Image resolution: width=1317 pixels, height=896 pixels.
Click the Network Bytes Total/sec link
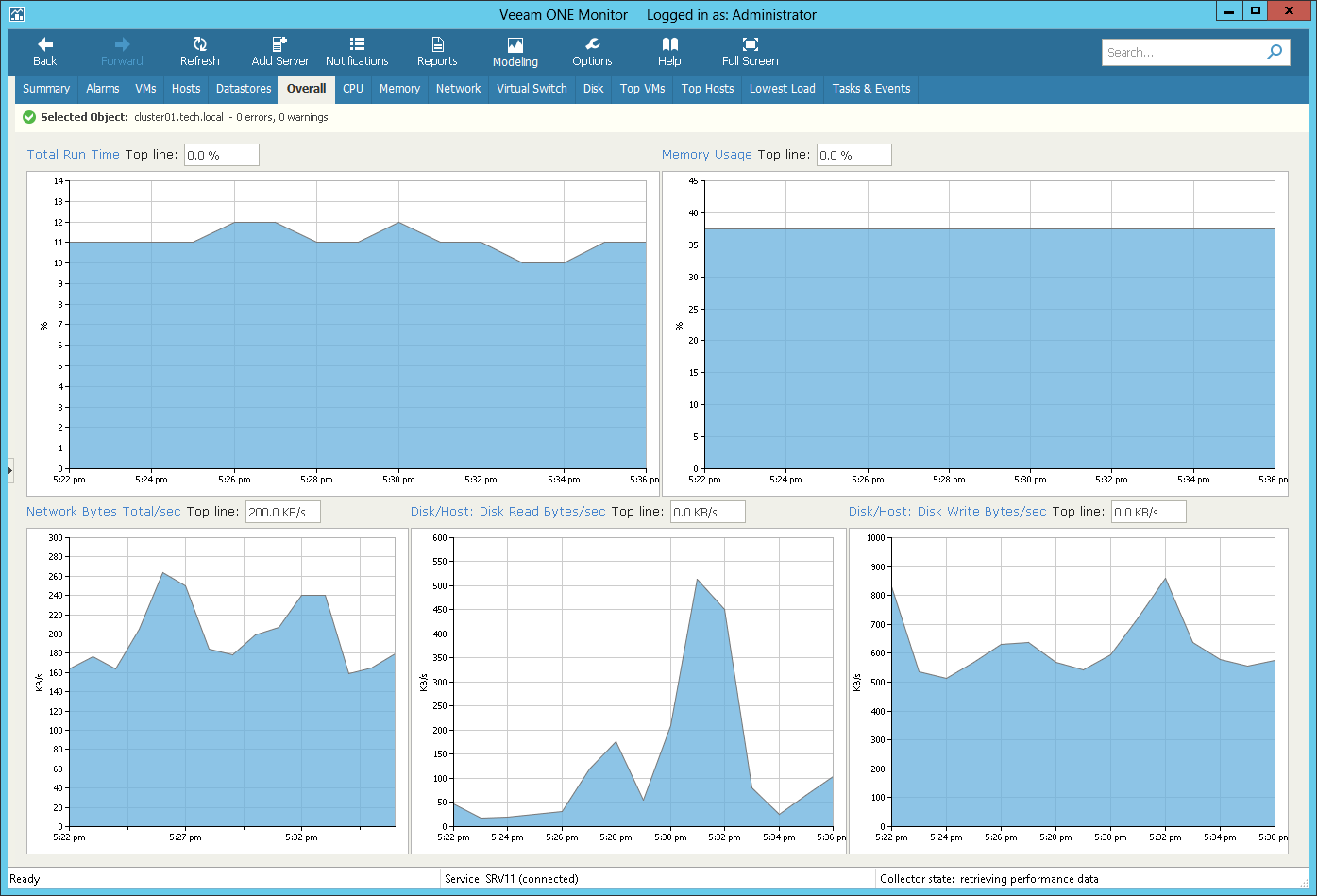[104, 512]
